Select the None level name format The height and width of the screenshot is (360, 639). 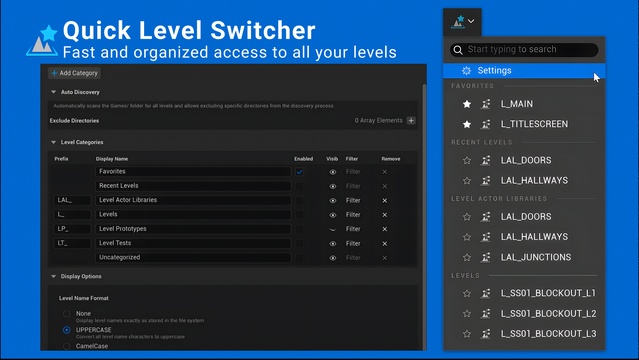coord(66,314)
